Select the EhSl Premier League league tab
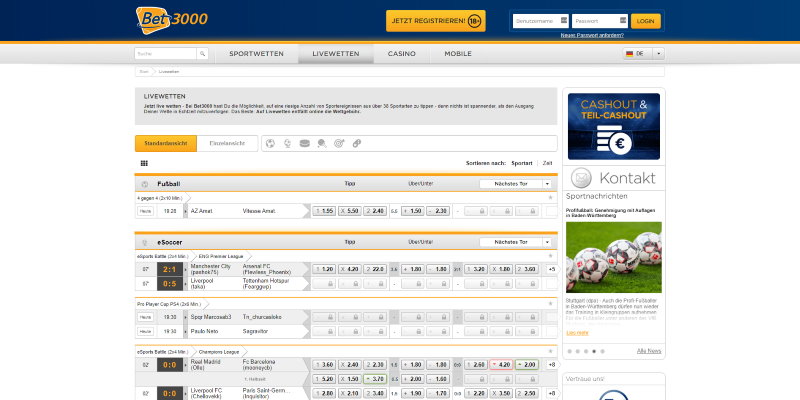 pos(221,256)
